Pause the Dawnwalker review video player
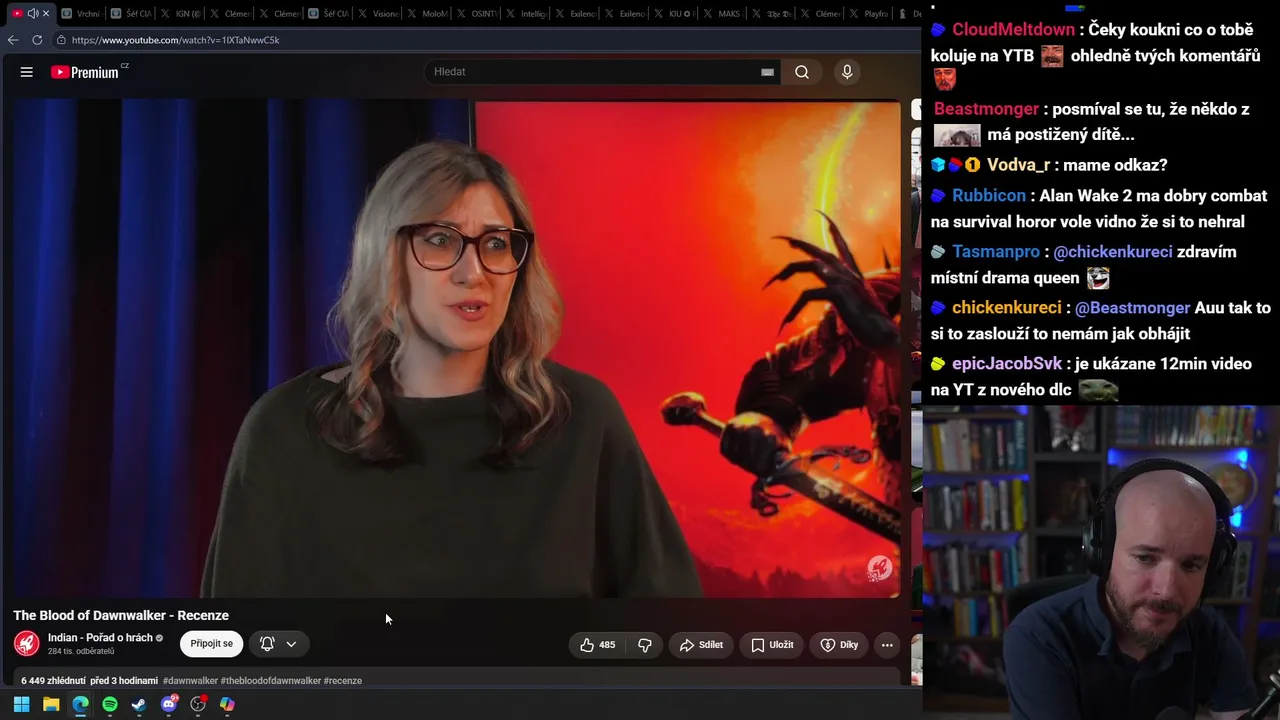Viewport: 1280px width, 720px height. coord(457,349)
